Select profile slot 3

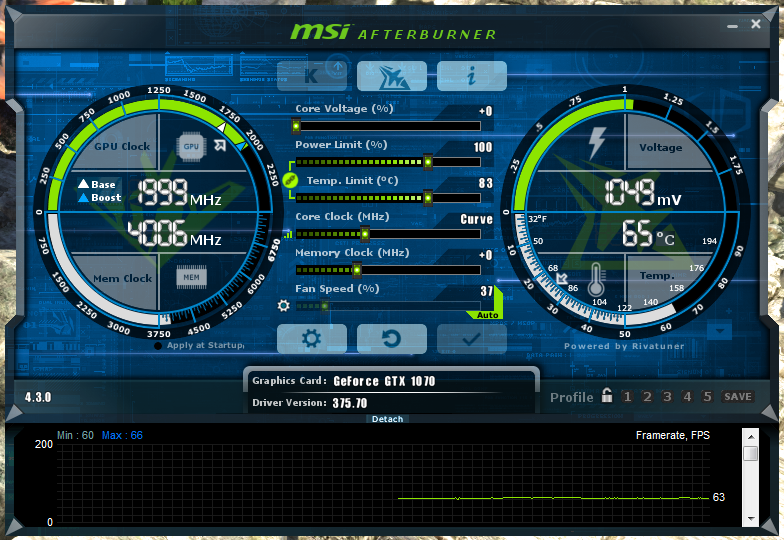[668, 396]
